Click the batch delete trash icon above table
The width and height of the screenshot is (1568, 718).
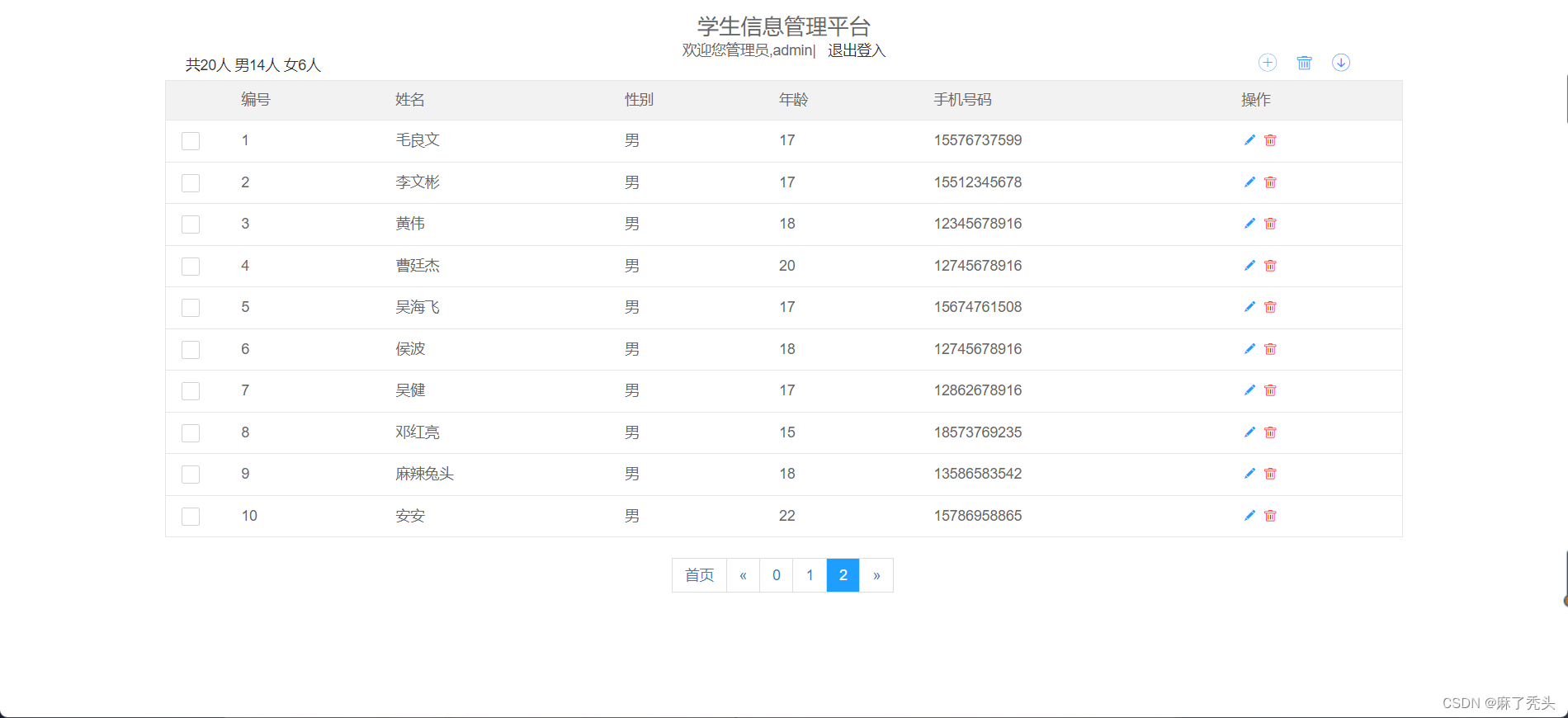(x=1304, y=63)
